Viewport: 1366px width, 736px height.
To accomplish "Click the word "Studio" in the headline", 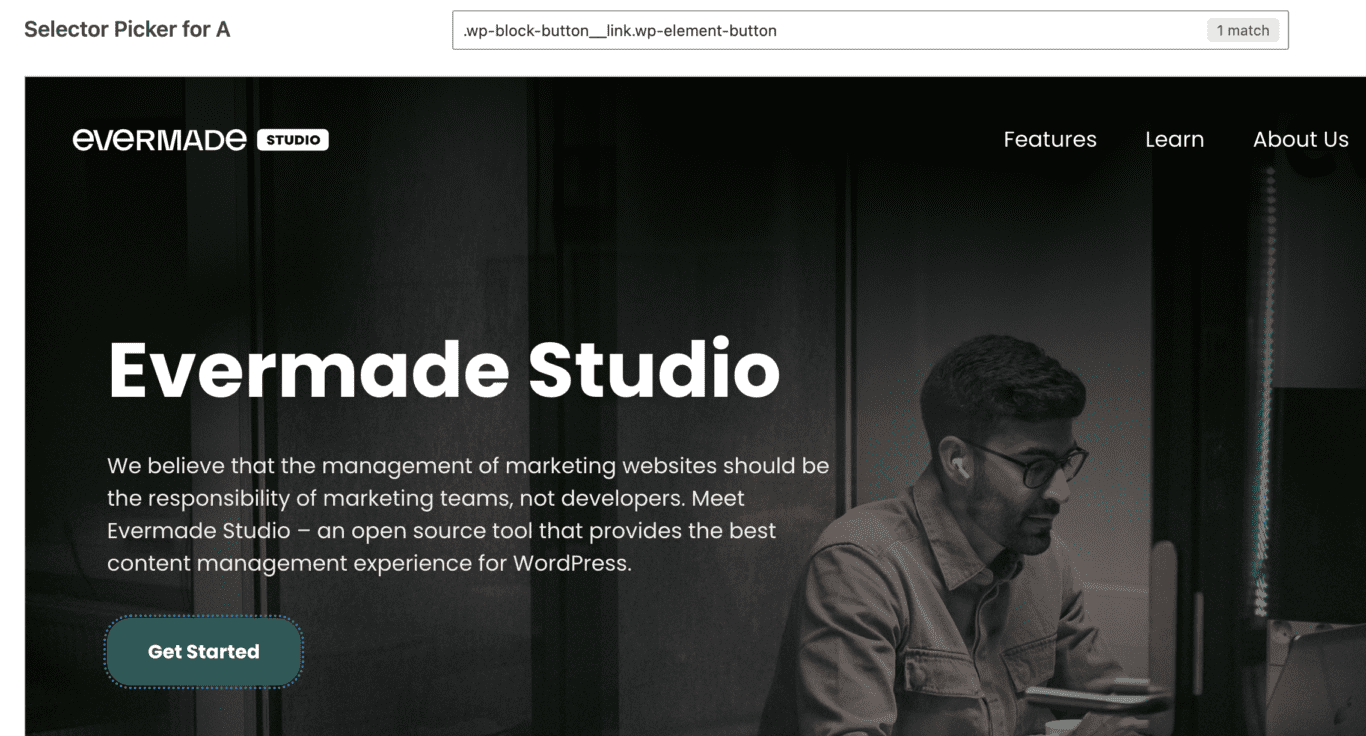I will [654, 370].
